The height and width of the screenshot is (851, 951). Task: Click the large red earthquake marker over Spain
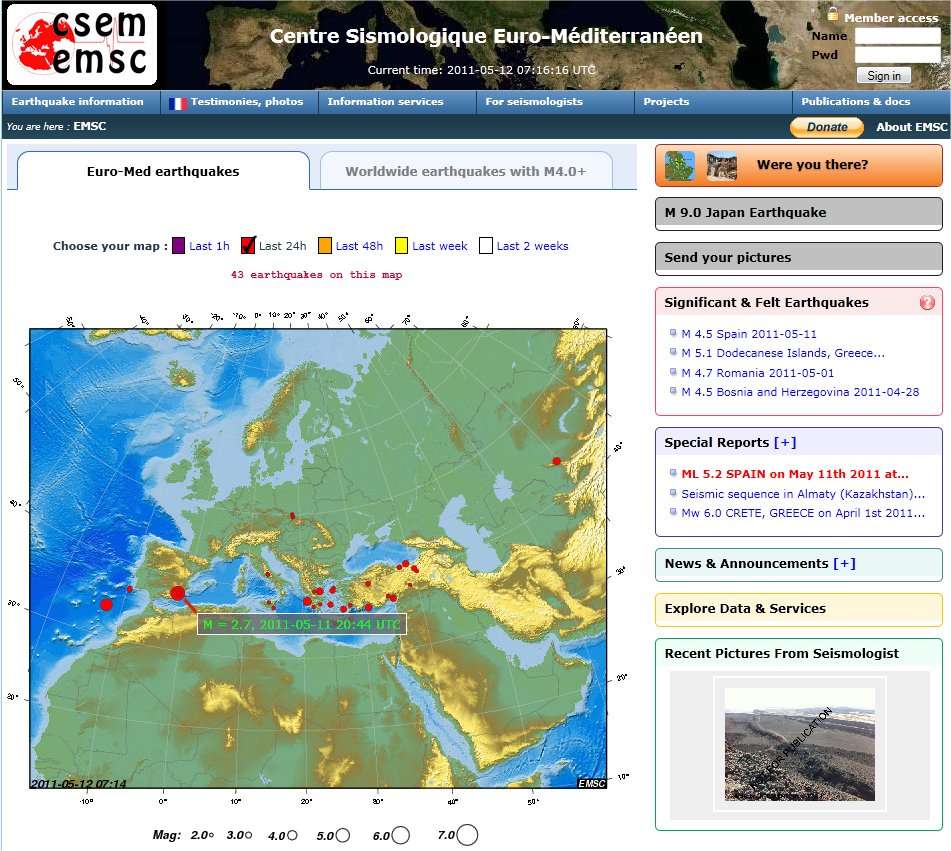coord(177,593)
